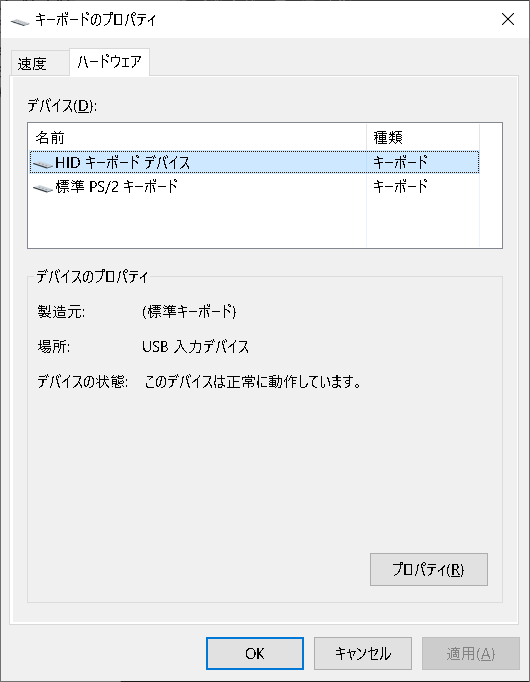Sort devices by the 名前 column header
This screenshot has height=682, width=530.
click(198, 137)
